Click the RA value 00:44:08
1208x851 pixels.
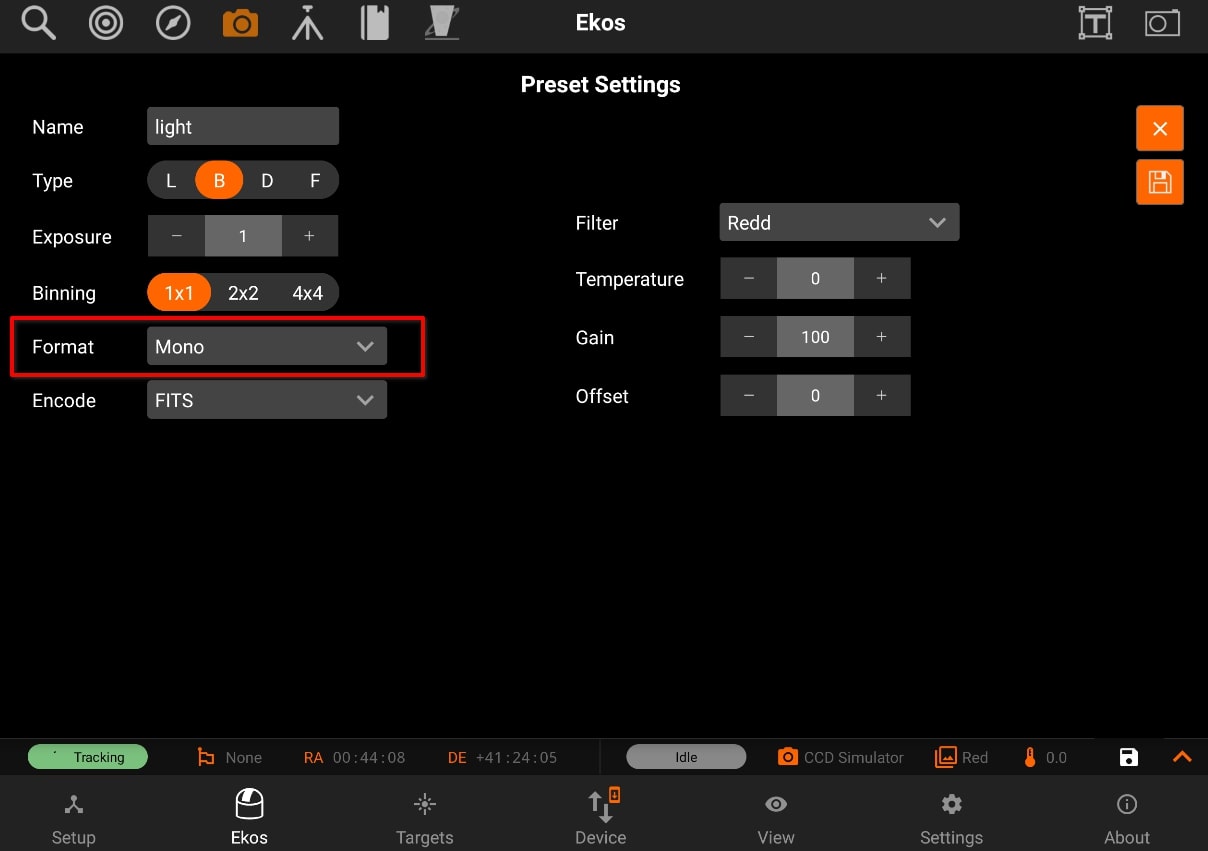[x=369, y=757]
